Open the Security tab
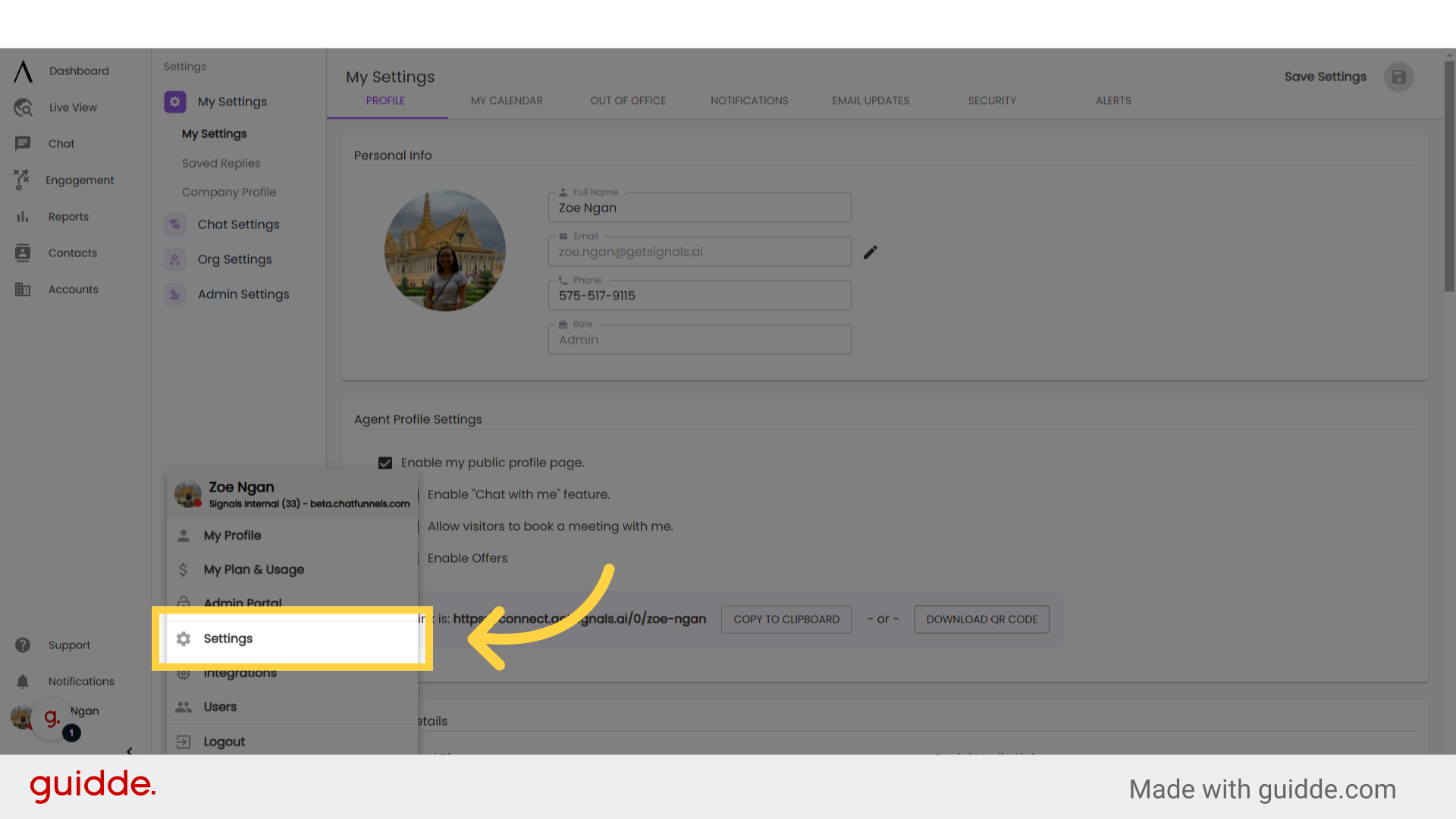 [992, 101]
